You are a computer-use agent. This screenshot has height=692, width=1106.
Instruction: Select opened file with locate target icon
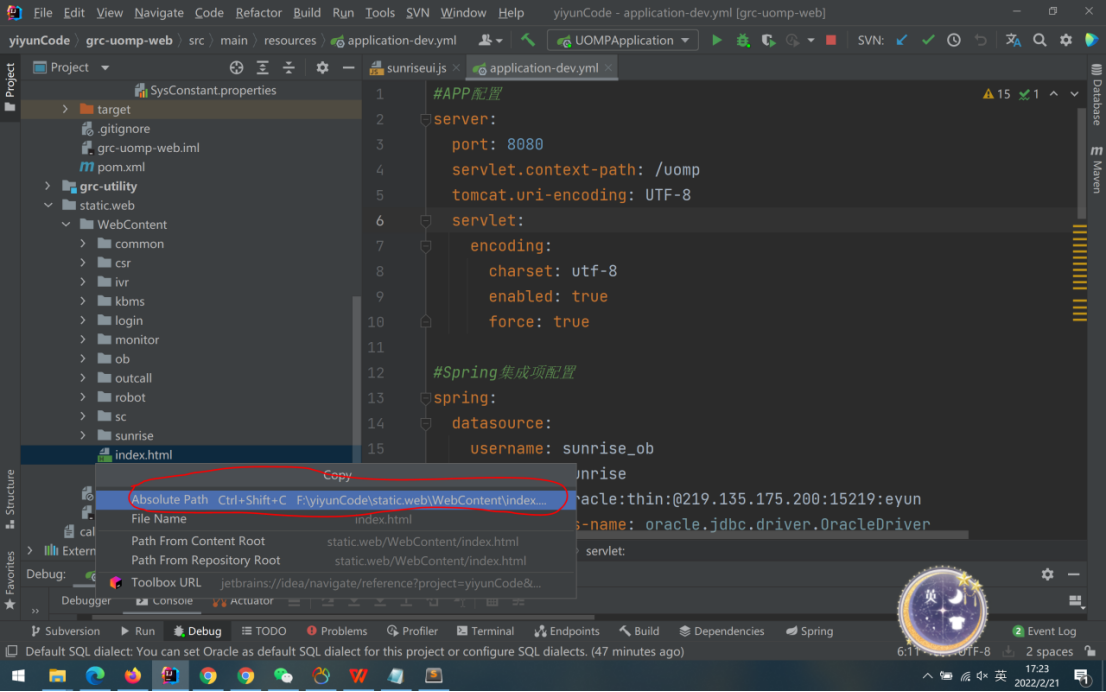(x=236, y=68)
